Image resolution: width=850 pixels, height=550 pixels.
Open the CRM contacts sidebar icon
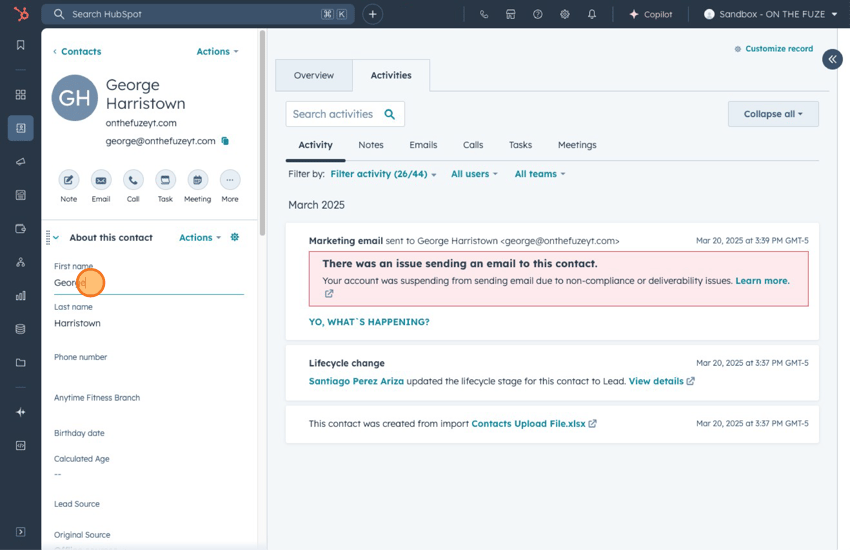coord(21,128)
